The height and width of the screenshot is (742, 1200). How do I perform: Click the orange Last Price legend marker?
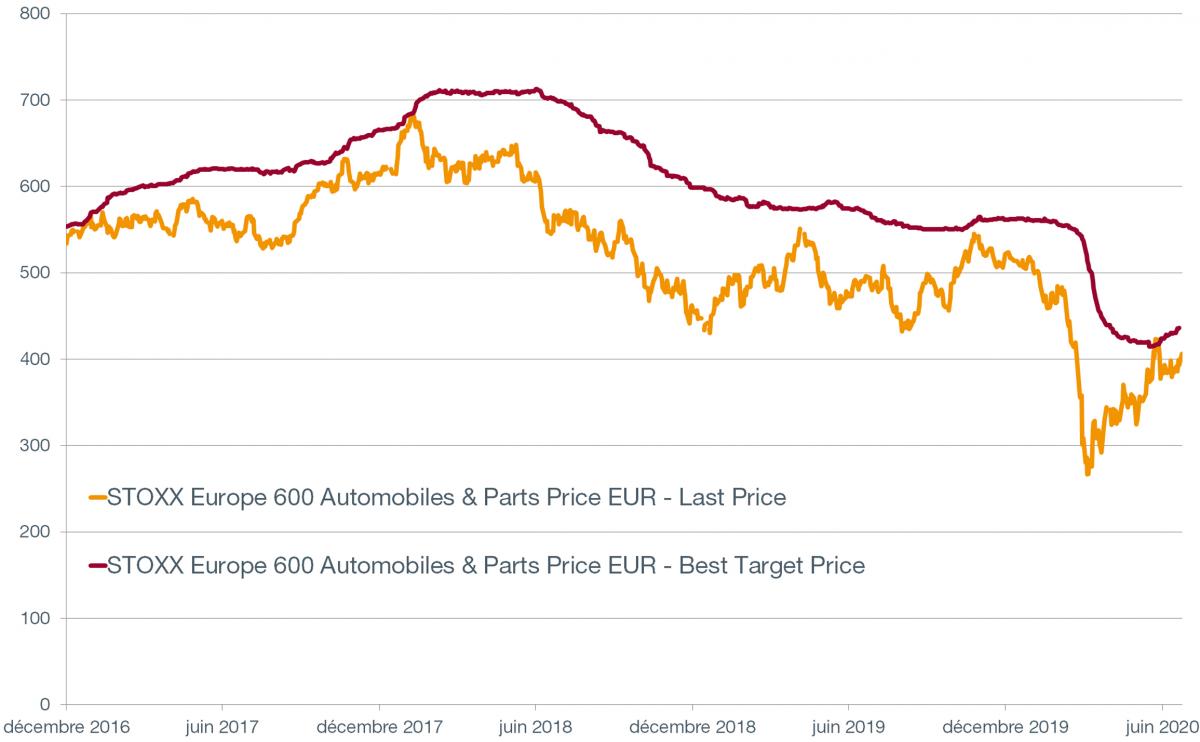point(97,496)
